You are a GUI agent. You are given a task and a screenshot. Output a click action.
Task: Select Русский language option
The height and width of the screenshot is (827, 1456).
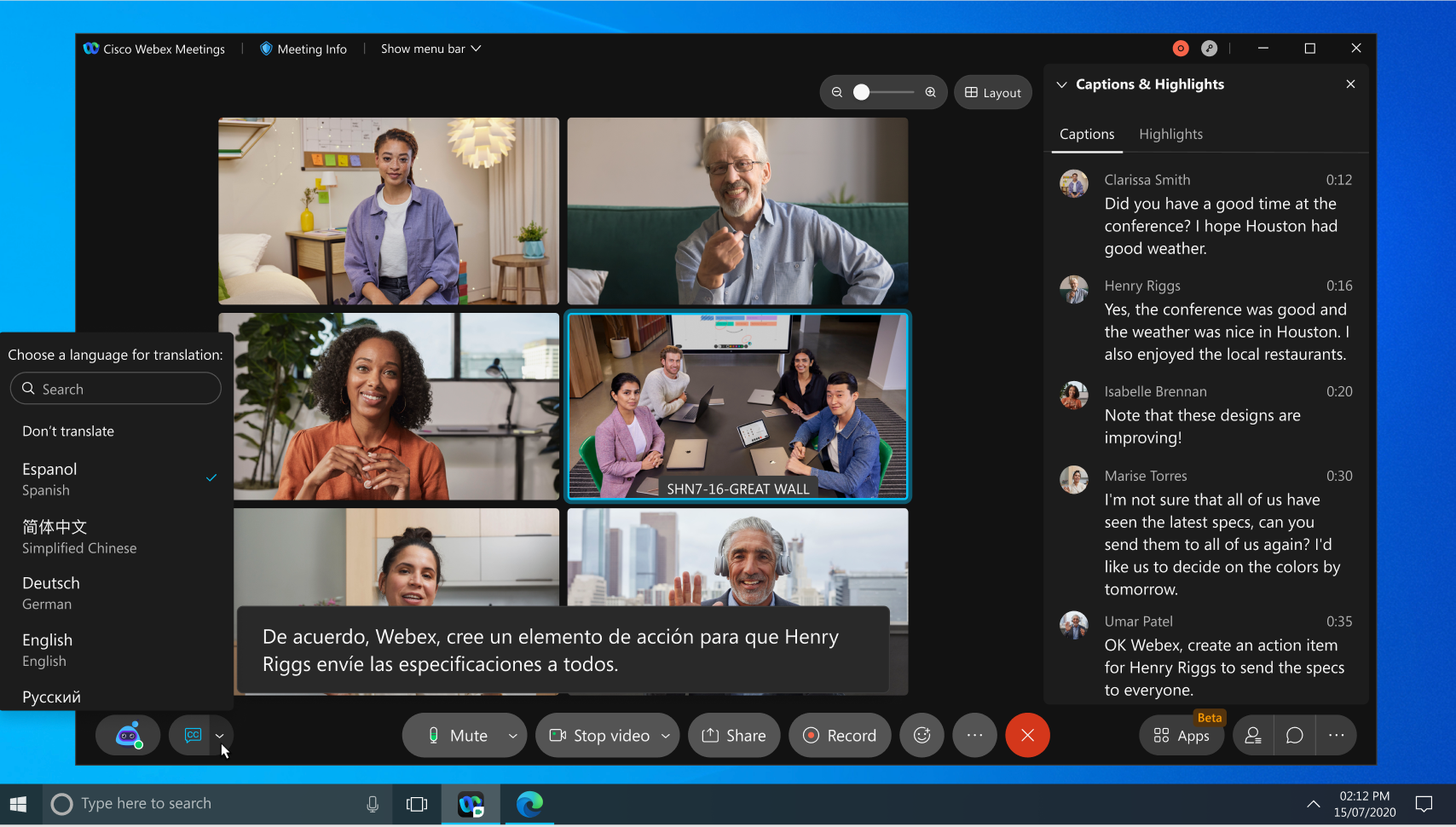(x=116, y=697)
